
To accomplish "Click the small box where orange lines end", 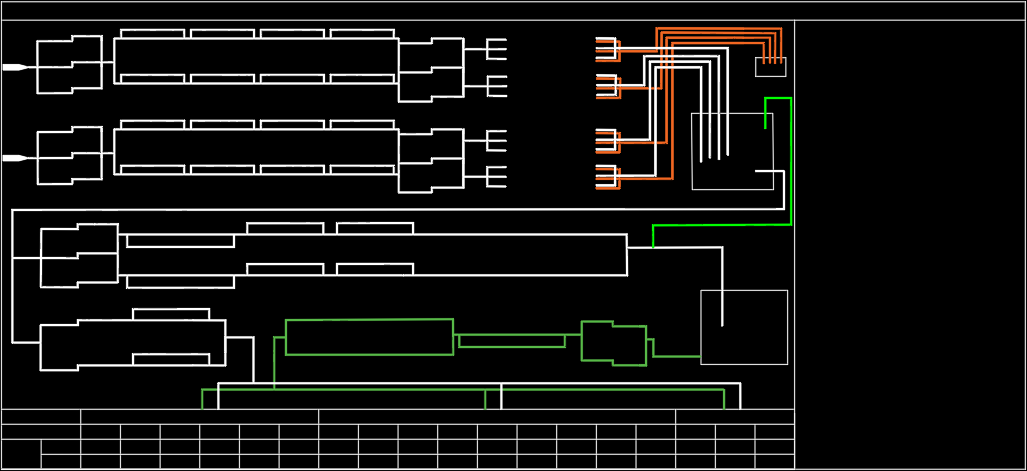I will click(770, 67).
